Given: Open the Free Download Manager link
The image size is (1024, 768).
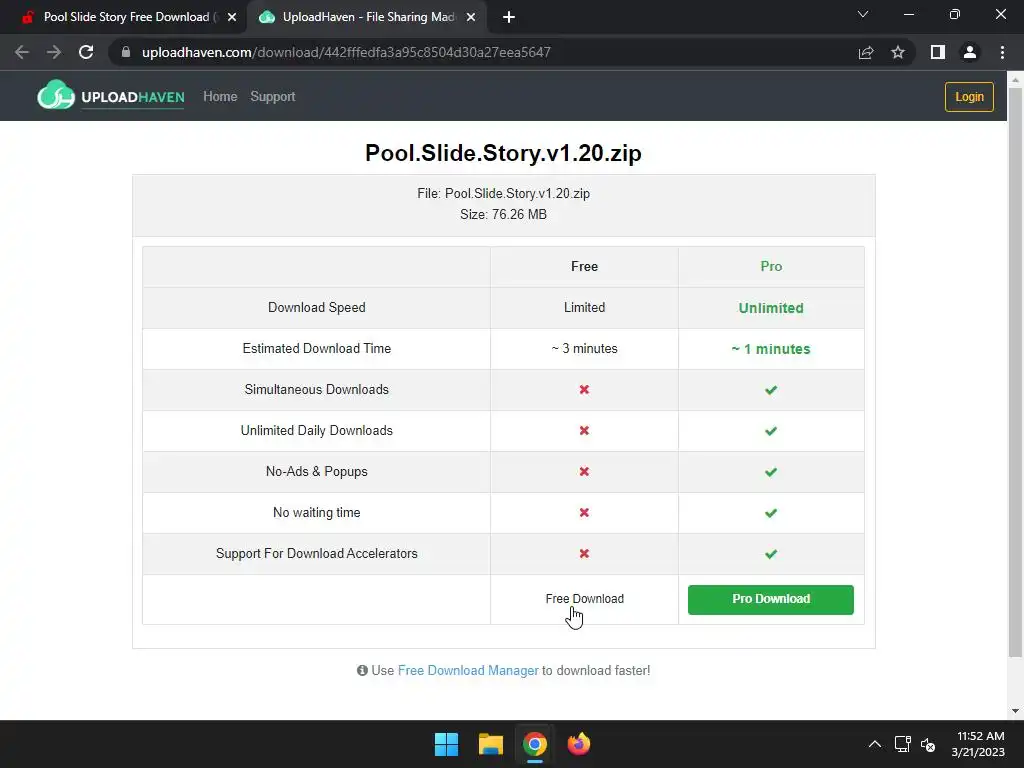Looking at the screenshot, I should (x=468, y=671).
